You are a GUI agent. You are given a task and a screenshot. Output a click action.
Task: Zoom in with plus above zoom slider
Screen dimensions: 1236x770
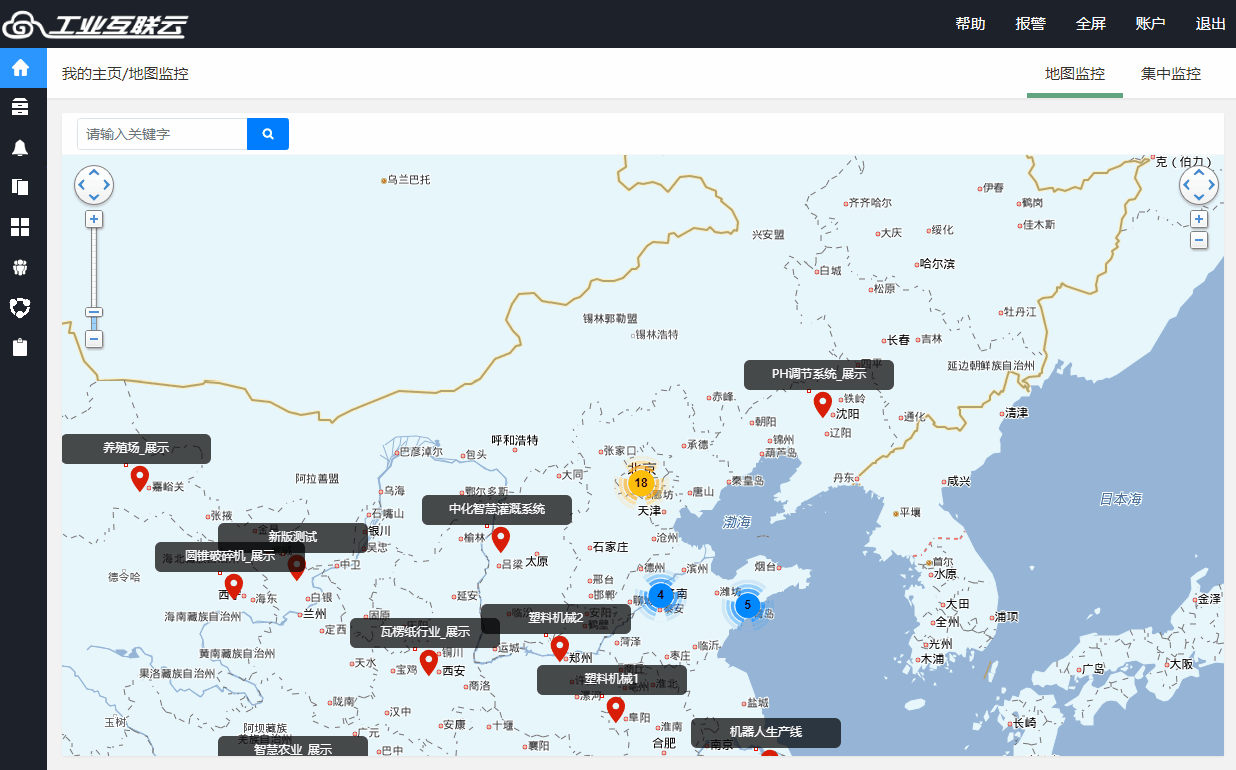94,219
